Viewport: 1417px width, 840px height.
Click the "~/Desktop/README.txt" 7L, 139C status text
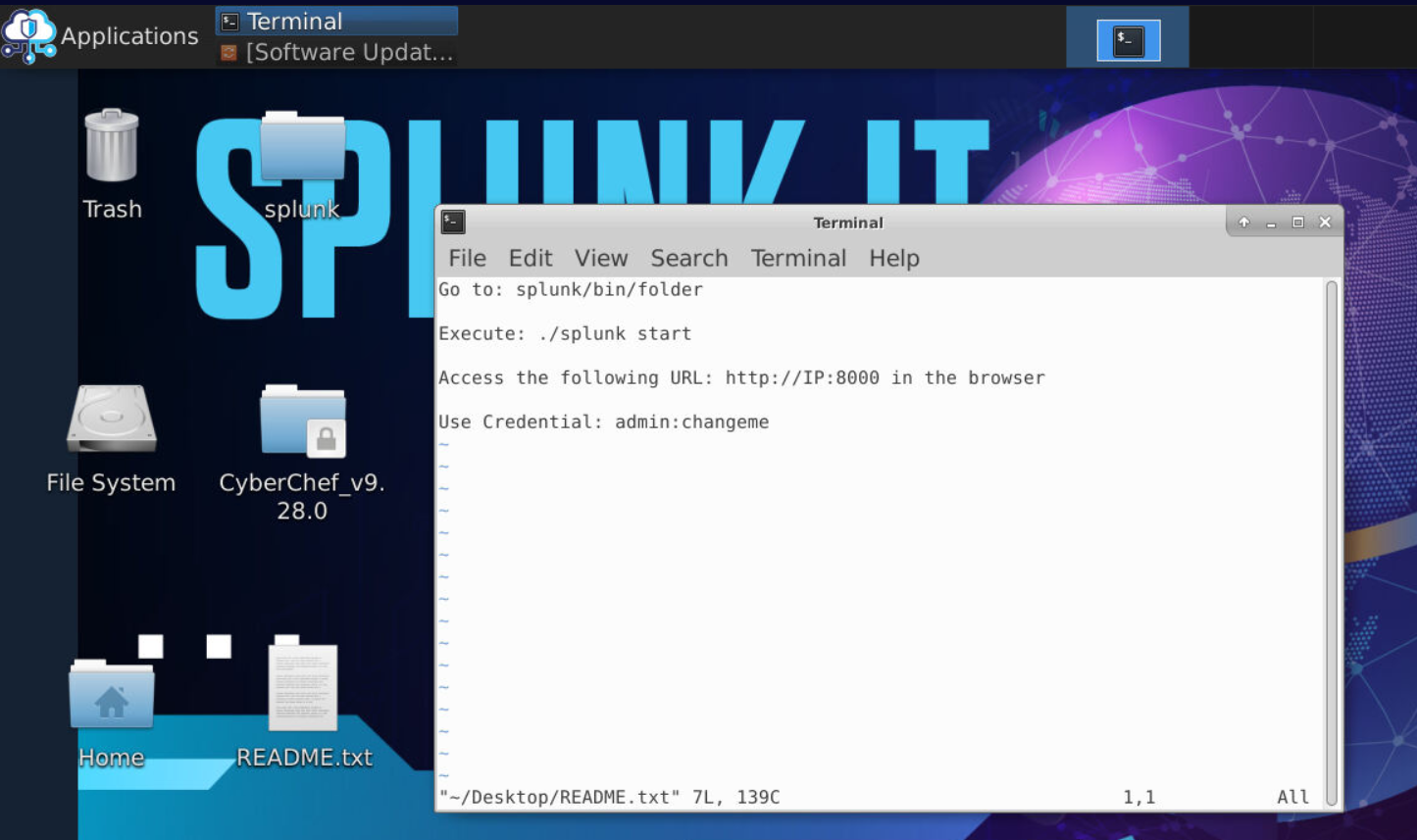[609, 797]
